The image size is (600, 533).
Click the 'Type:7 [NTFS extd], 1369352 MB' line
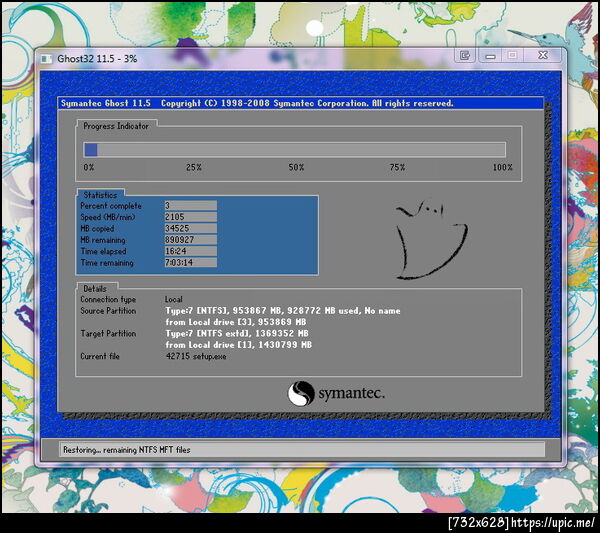point(237,334)
